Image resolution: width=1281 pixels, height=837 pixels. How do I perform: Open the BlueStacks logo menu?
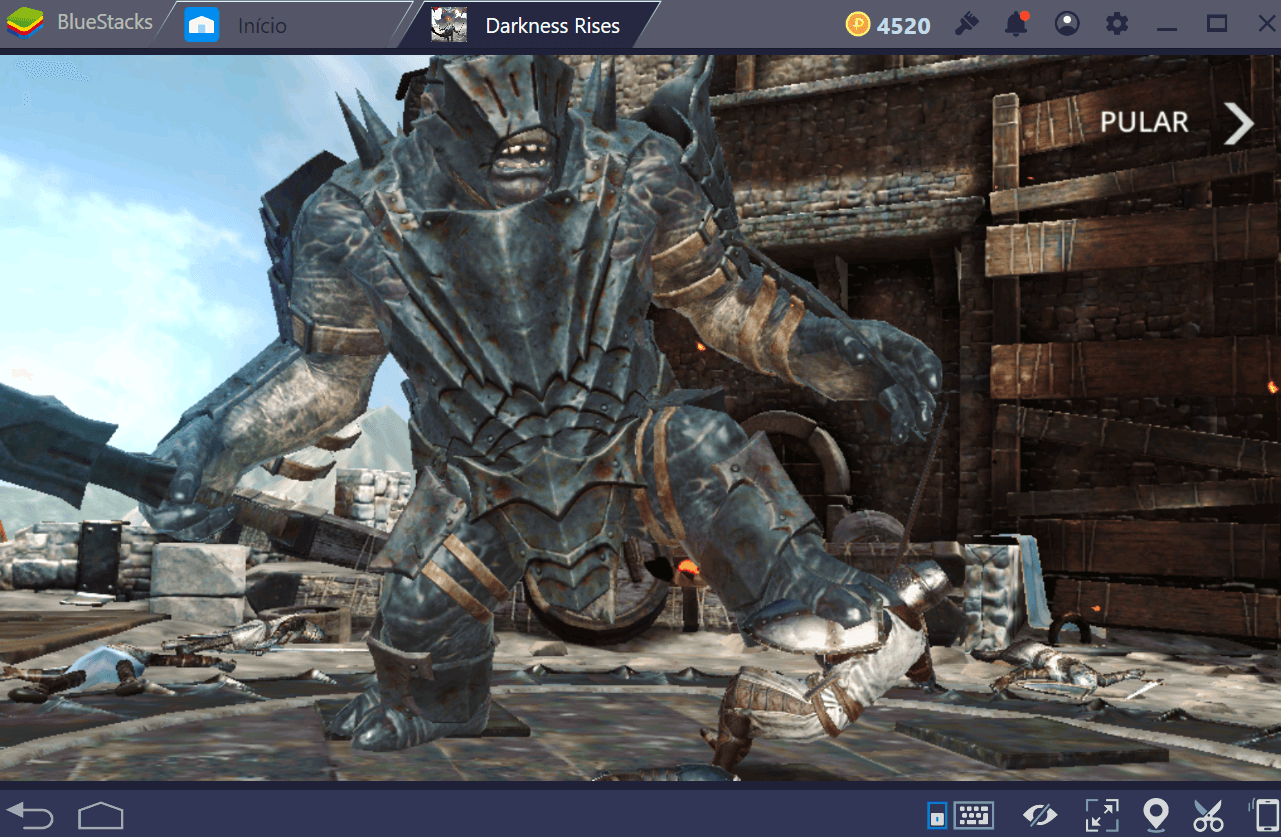click(25, 24)
